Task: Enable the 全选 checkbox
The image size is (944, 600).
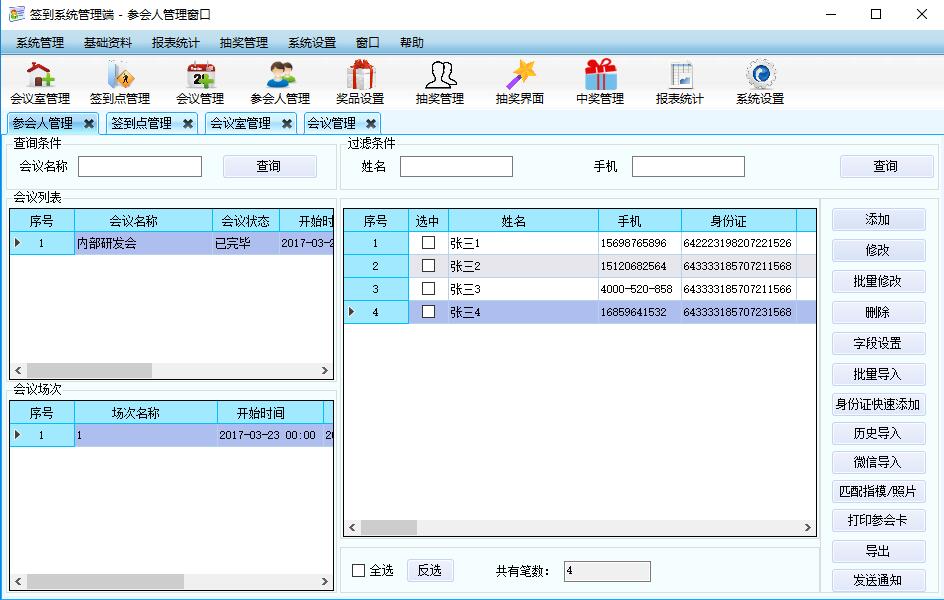Action: point(359,571)
